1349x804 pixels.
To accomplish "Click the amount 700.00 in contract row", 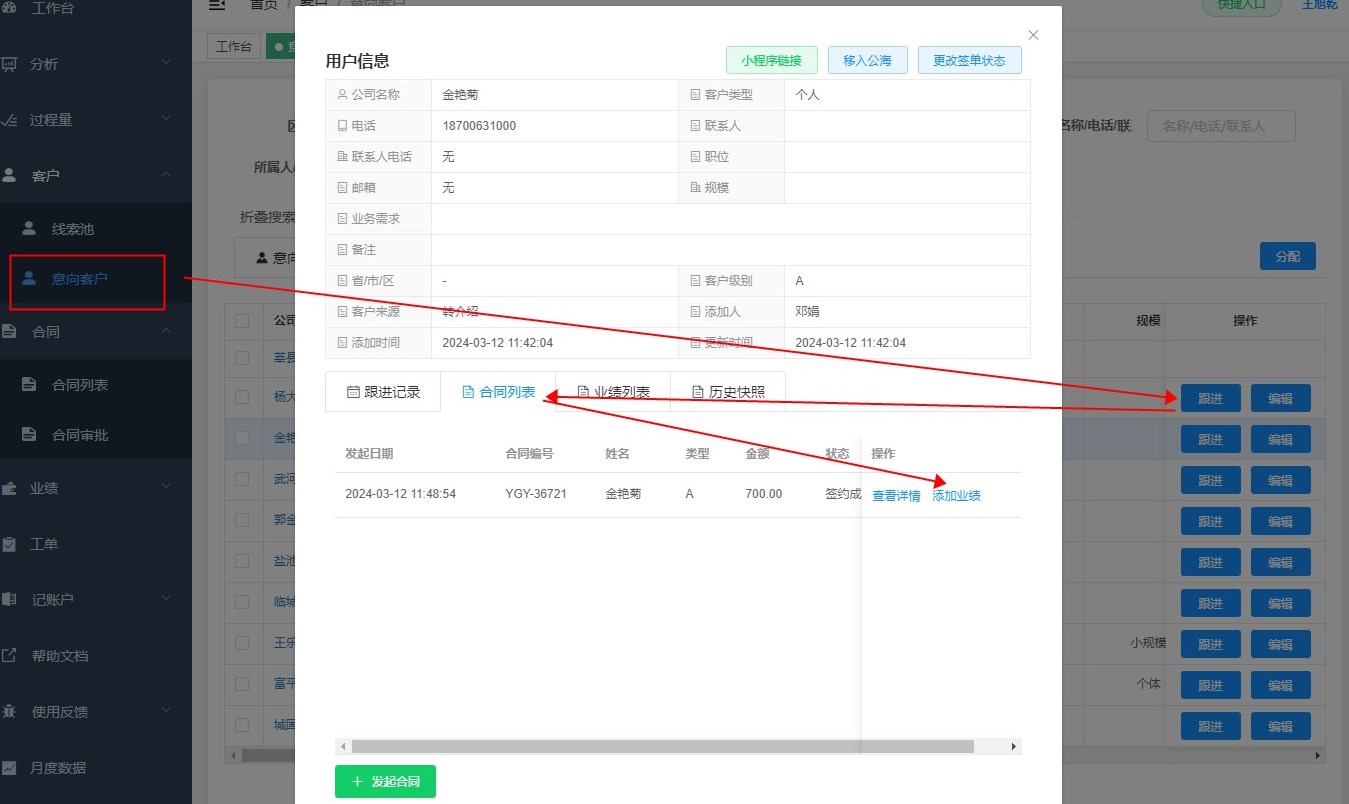I will tap(764, 494).
